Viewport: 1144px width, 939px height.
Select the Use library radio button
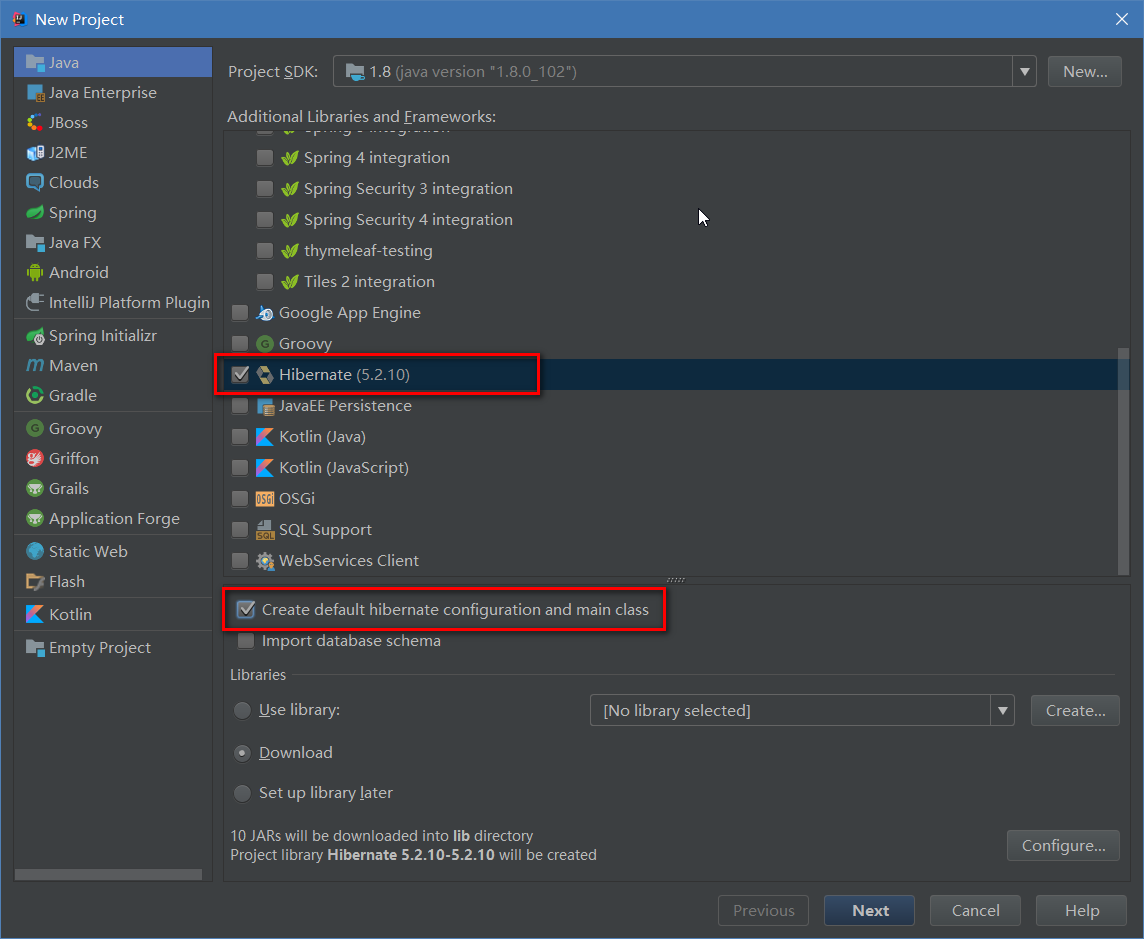pos(241,710)
